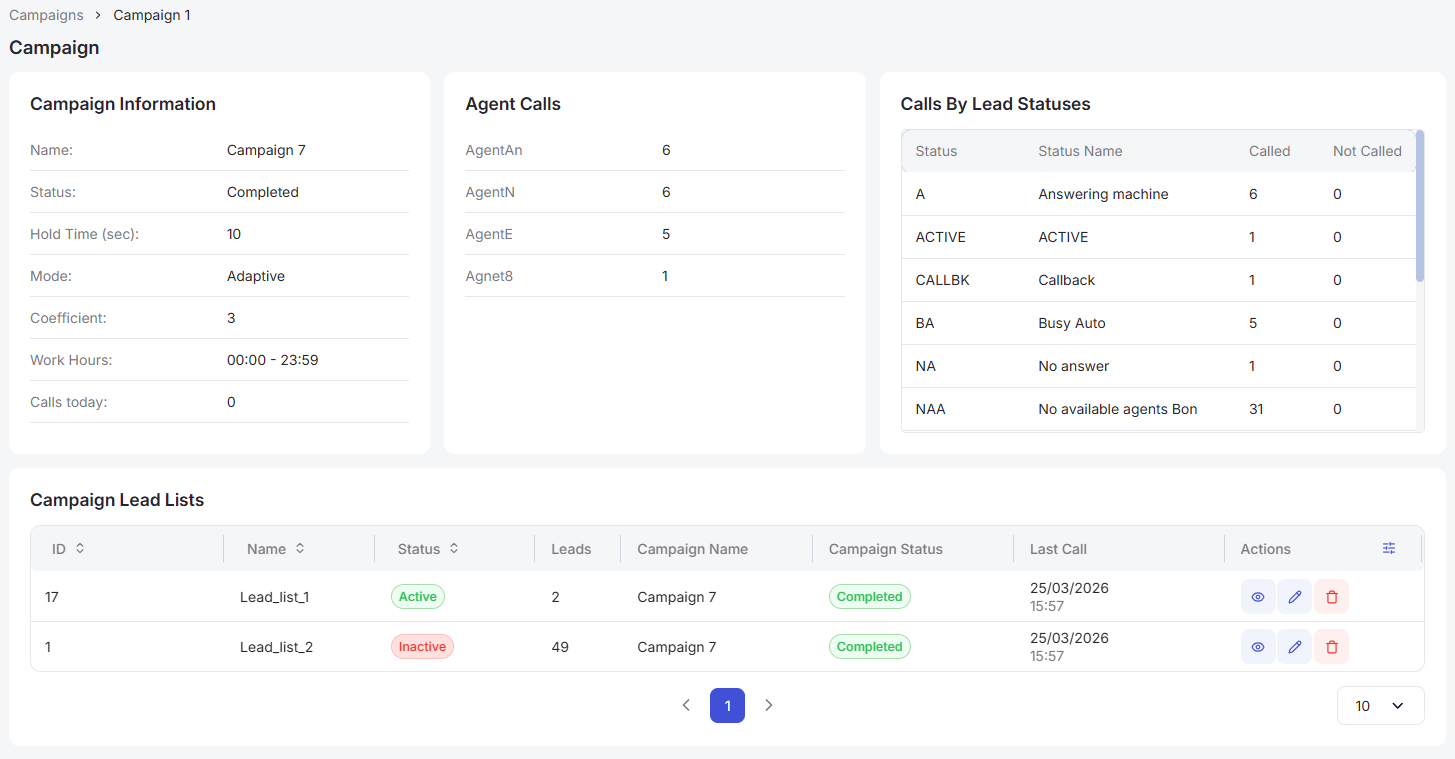This screenshot has height=759, width=1455.
Task: Go to previous page arrow
Action: pos(686,705)
